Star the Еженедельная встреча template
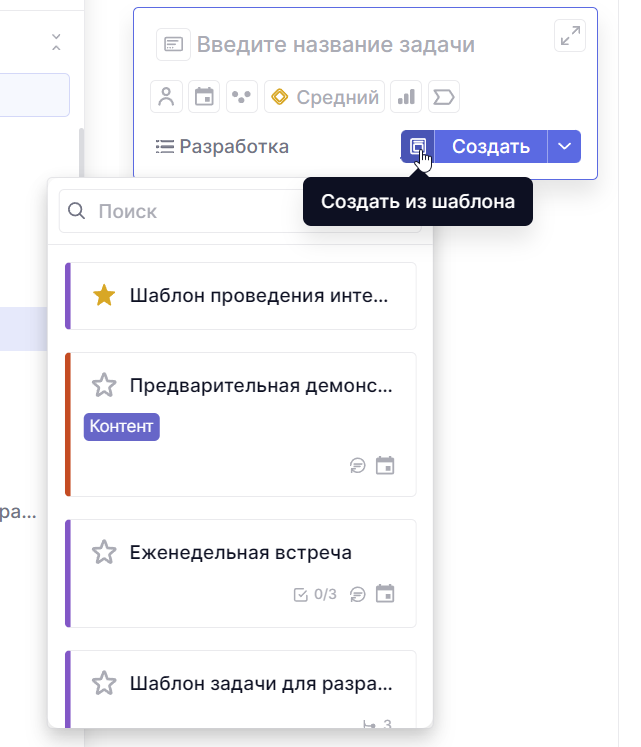 [x=104, y=552]
